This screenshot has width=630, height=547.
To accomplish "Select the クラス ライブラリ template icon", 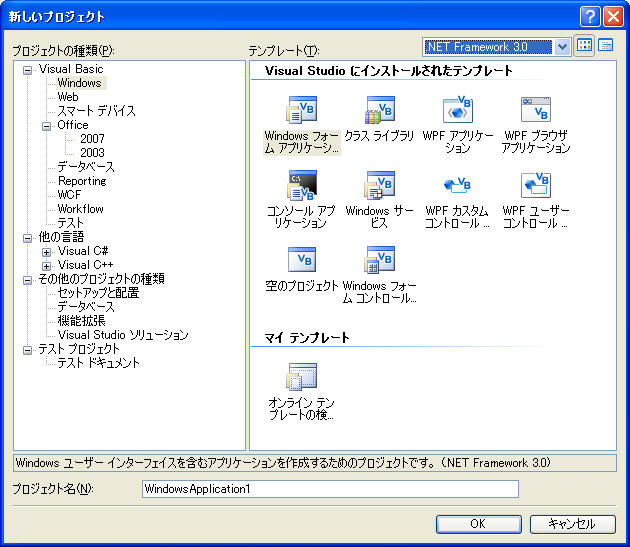I will (380, 109).
